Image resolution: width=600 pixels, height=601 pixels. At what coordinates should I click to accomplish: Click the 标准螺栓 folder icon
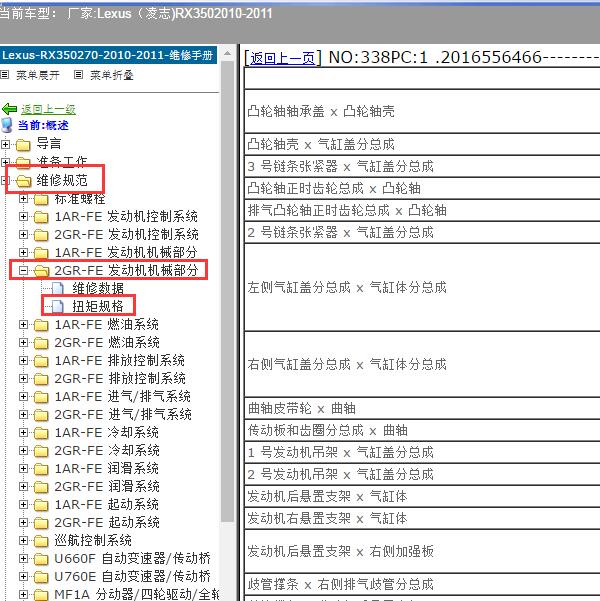point(41,199)
